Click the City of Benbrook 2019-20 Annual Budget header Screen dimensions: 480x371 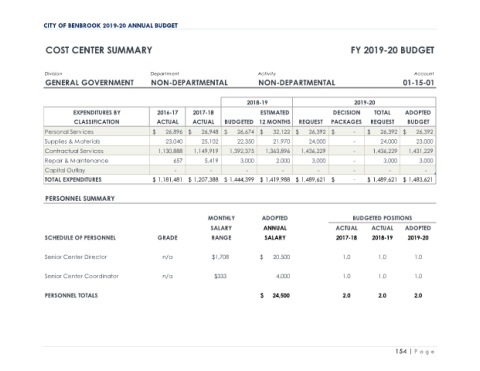[111, 26]
